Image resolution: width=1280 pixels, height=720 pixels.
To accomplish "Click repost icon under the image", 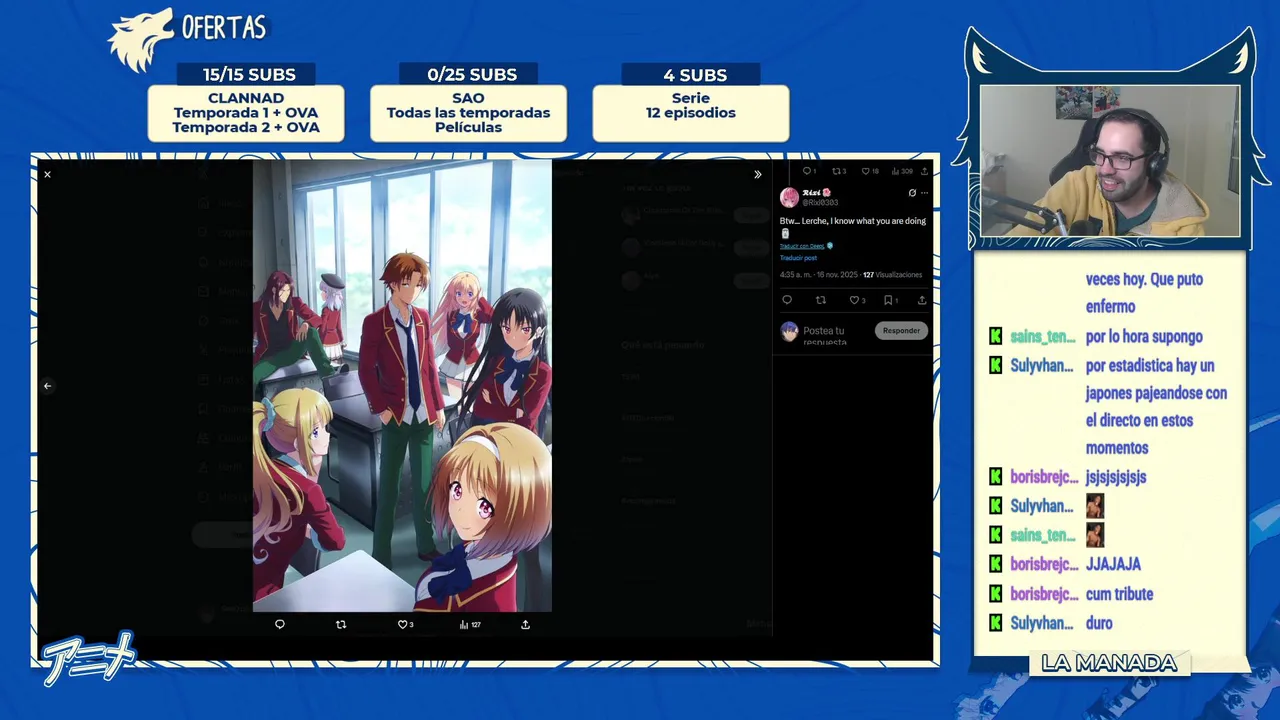I will 341,624.
